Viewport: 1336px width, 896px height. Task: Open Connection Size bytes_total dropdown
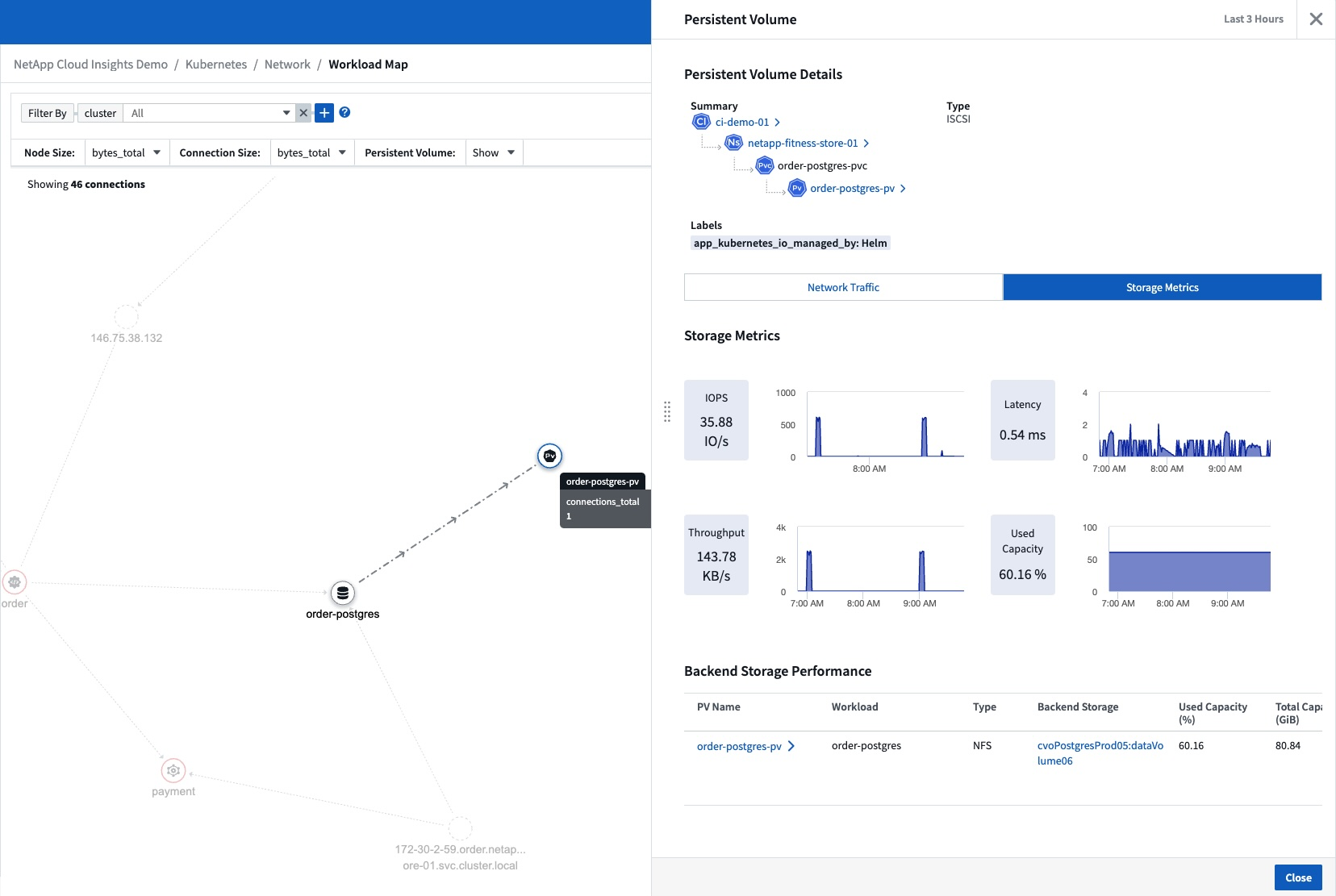click(311, 152)
